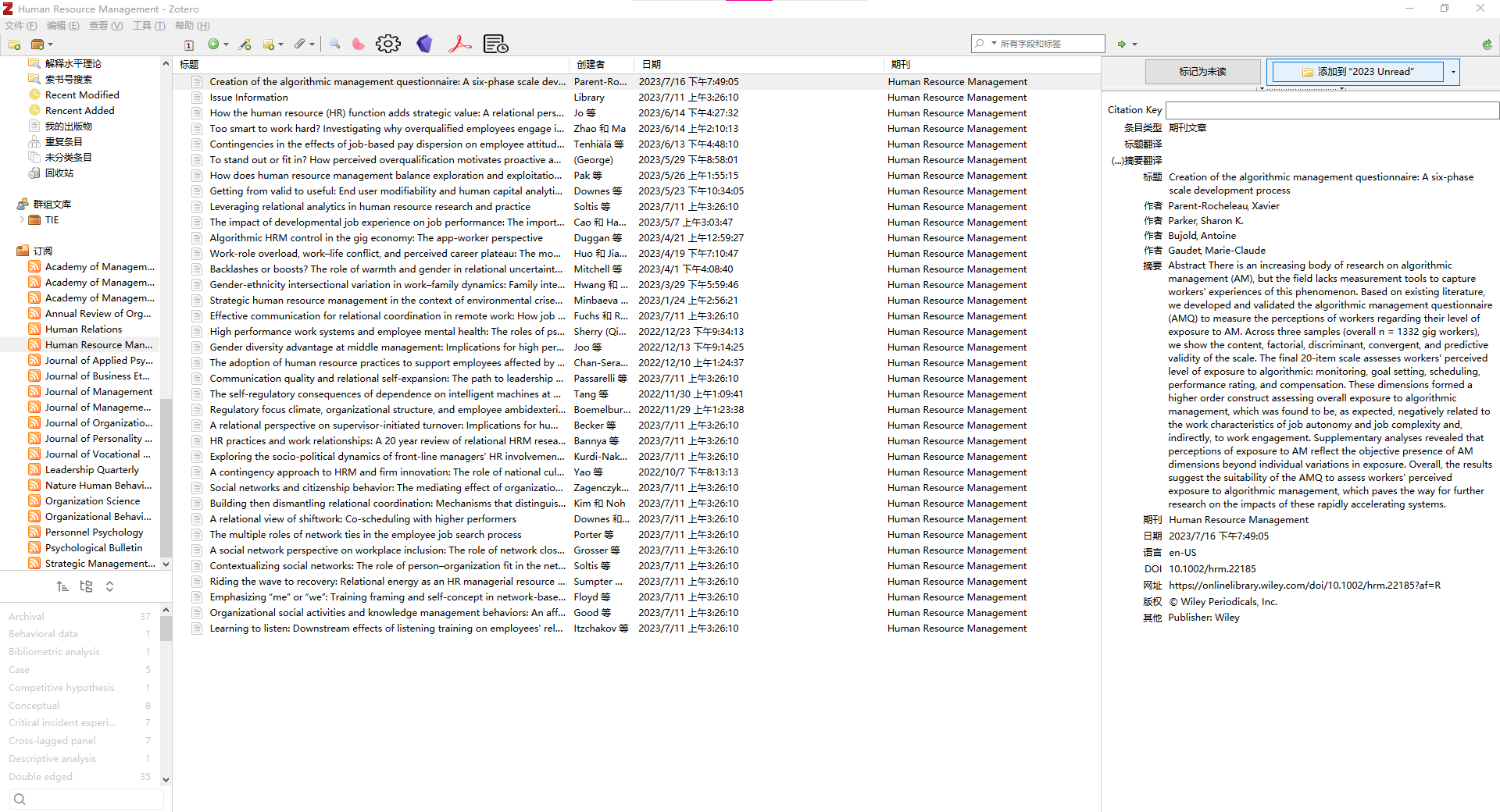Click the New Collection folder icon
Viewport: 1500px width, 812px height.
point(14,45)
